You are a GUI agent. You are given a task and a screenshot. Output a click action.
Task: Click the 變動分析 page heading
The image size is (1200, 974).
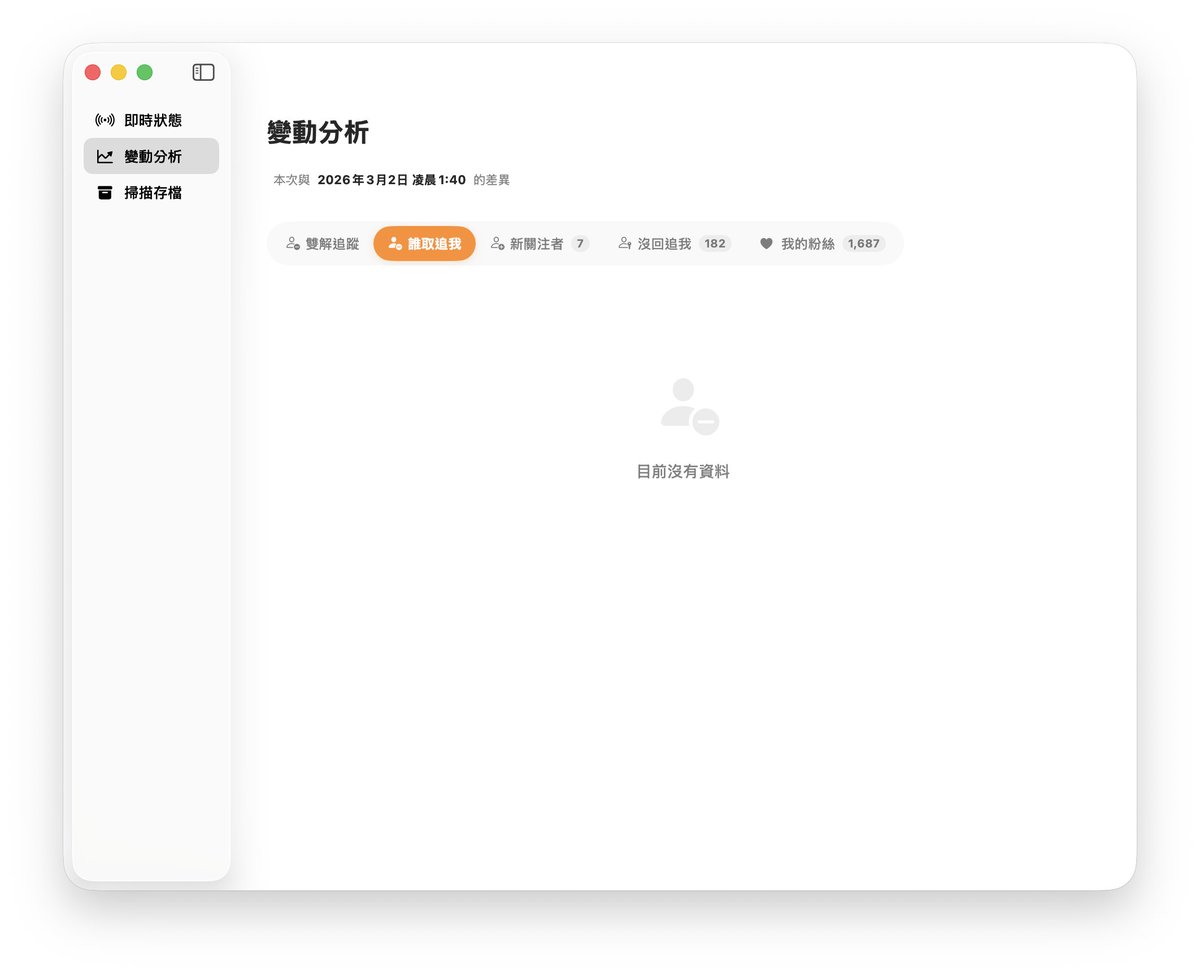318,132
